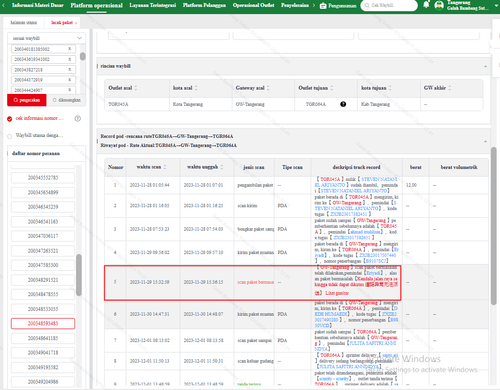Select order number 200345552785
This screenshot has width=500, height=390.
pyautogui.click(x=43, y=178)
